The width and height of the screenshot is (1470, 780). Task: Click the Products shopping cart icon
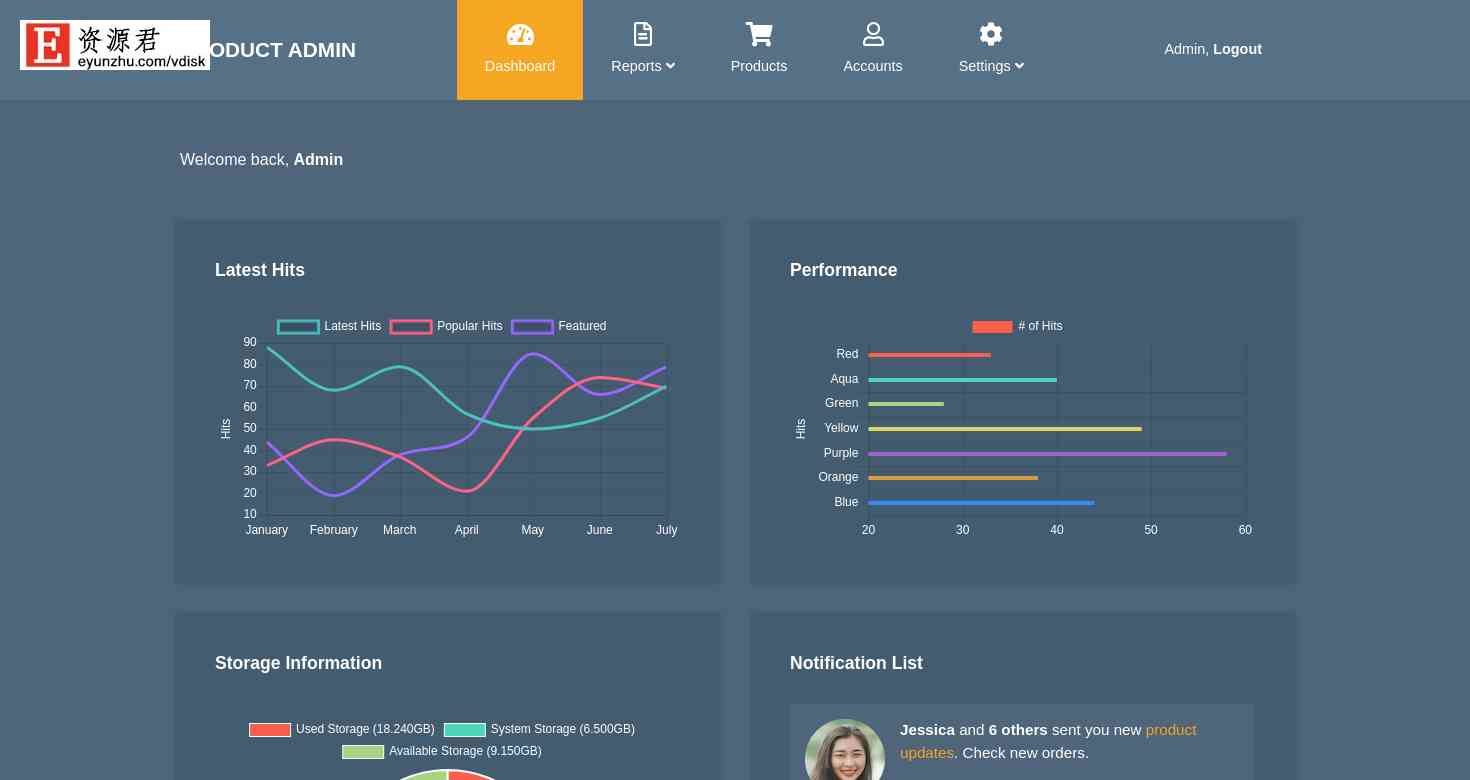point(759,35)
